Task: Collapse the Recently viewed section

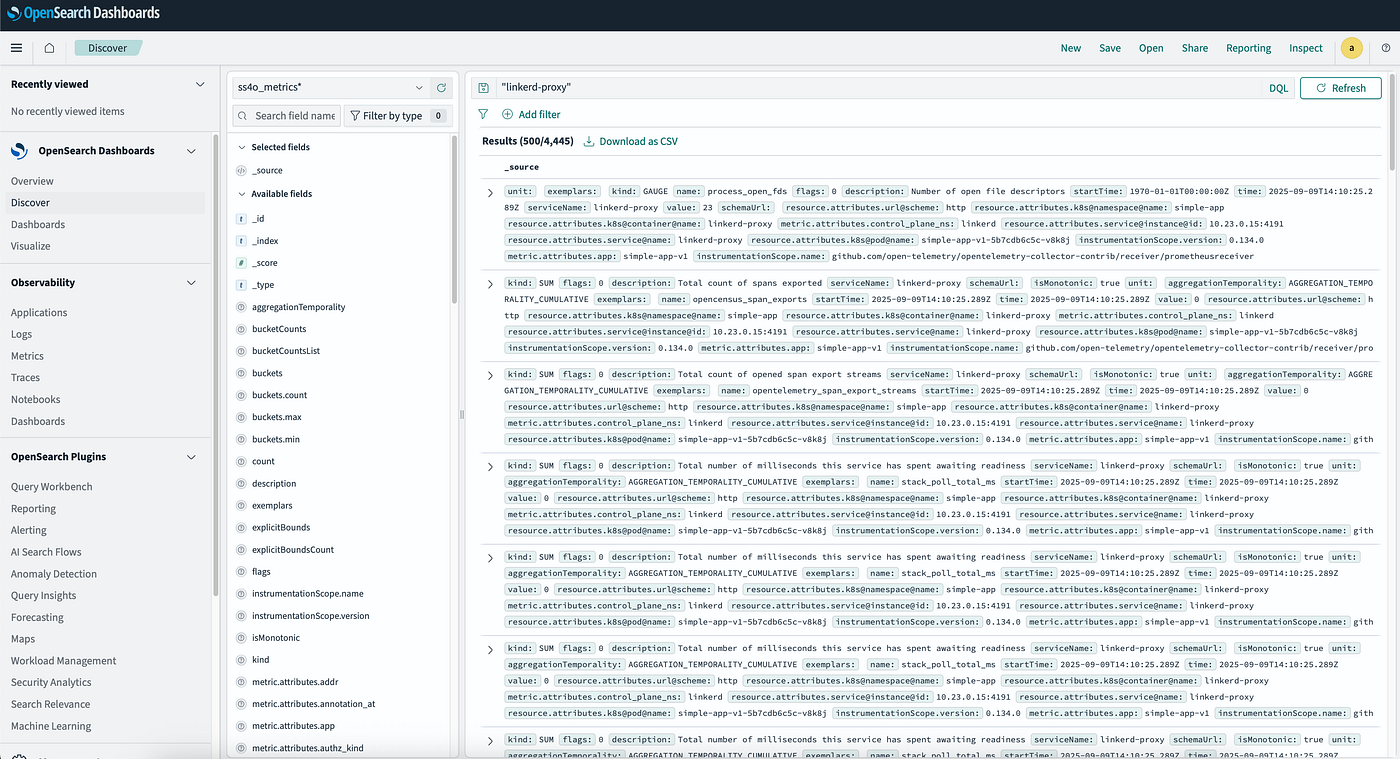Action: (x=200, y=85)
